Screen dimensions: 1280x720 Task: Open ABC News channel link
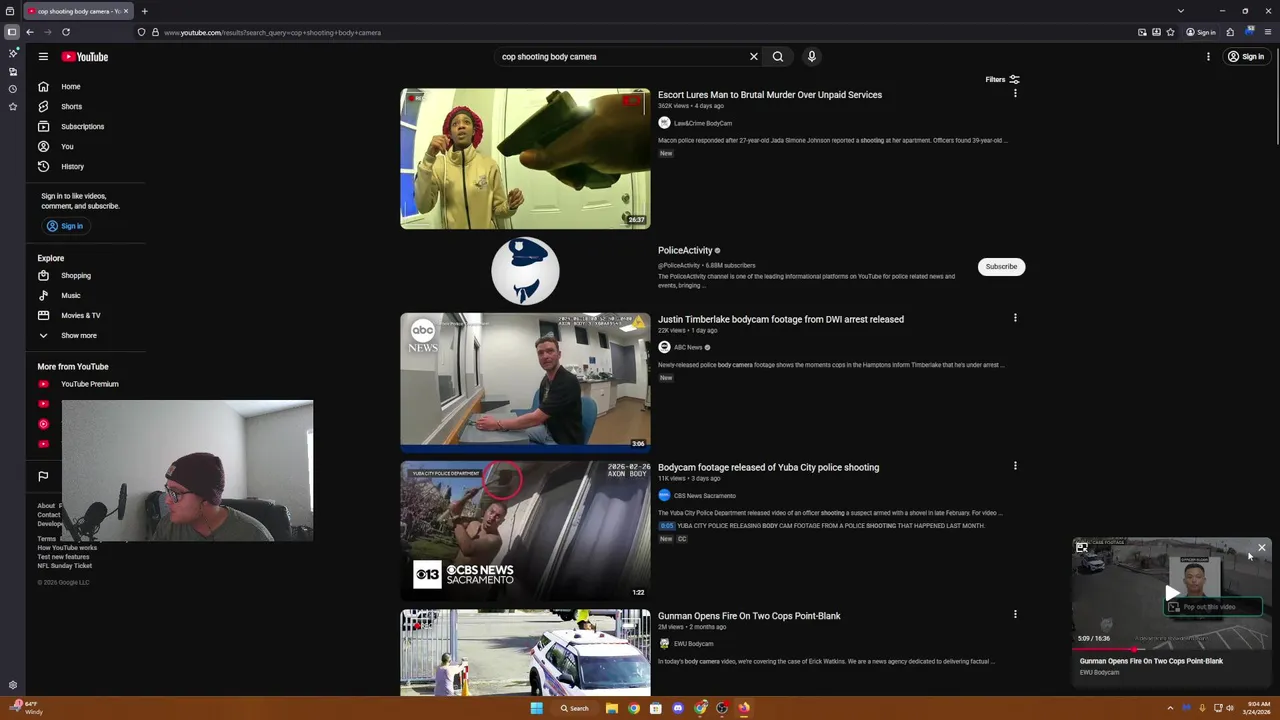[688, 347]
